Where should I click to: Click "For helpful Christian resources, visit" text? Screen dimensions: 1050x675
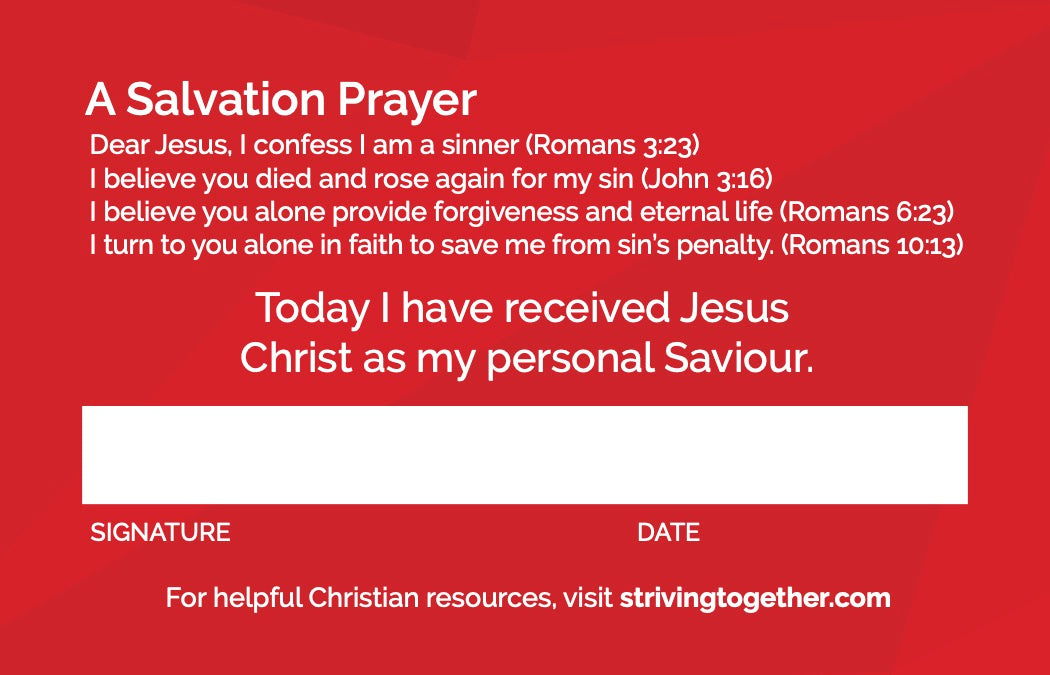388,599
